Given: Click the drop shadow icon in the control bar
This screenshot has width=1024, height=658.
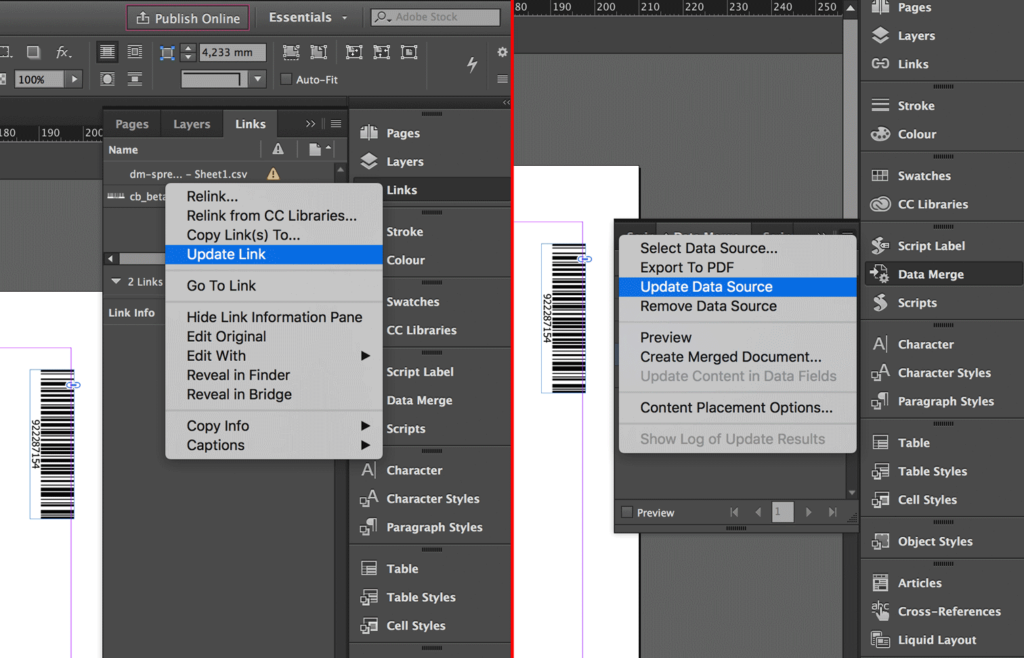Looking at the screenshot, I should click(x=33, y=52).
